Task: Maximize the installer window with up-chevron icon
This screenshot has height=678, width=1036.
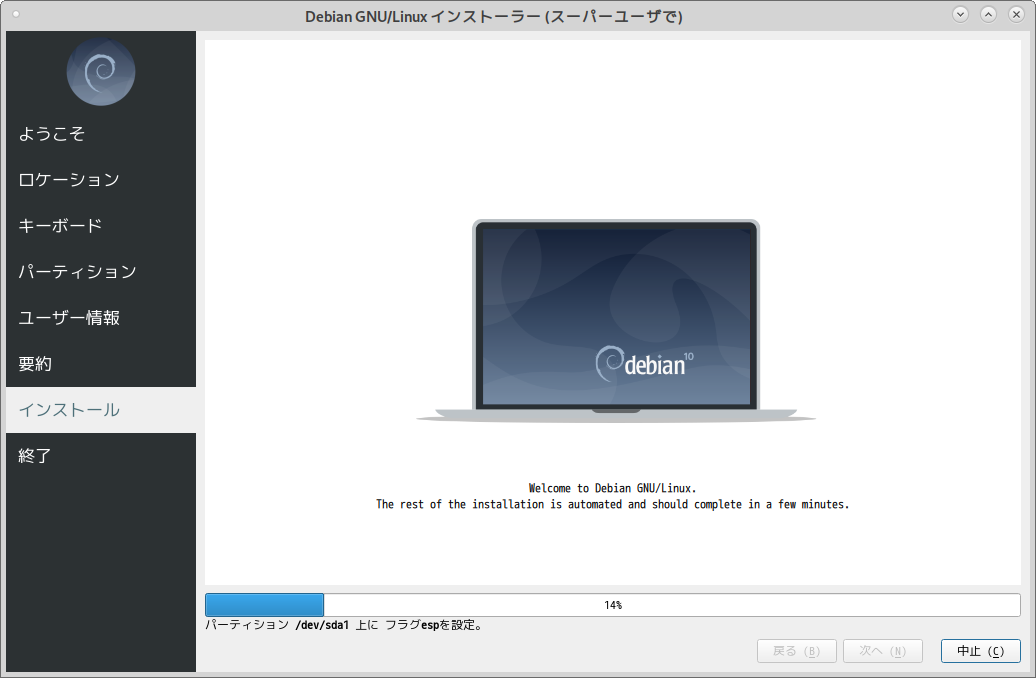Action: pos(988,14)
